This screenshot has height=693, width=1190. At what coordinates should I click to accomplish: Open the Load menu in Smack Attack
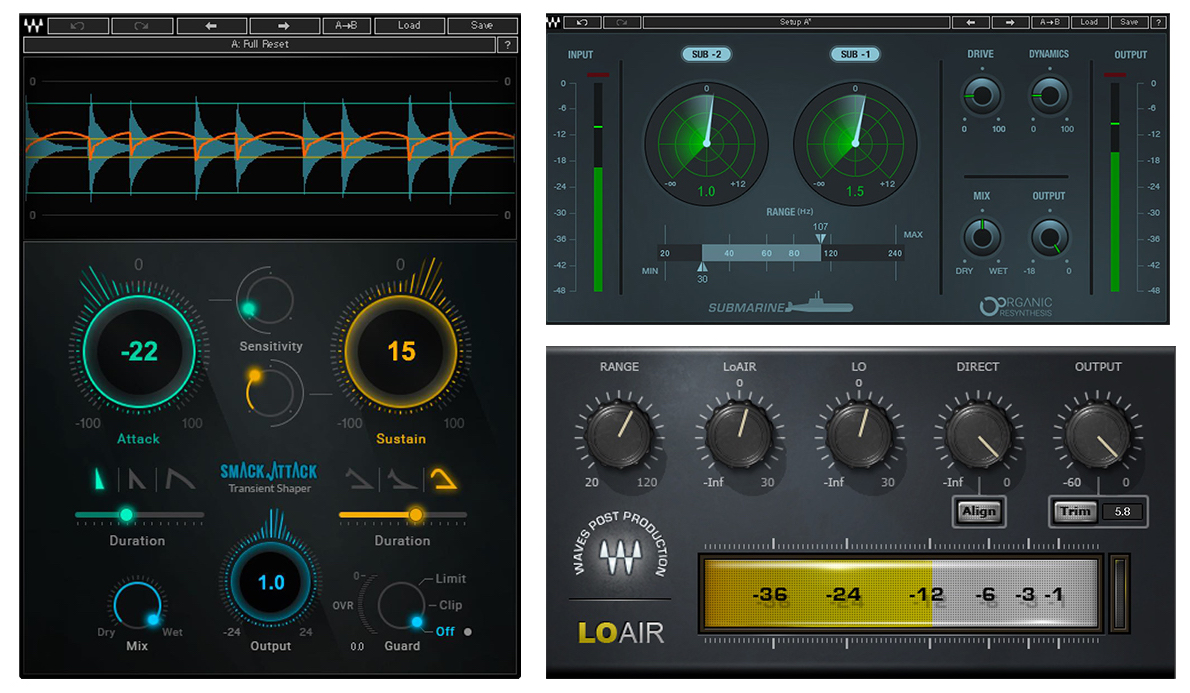[x=409, y=25]
